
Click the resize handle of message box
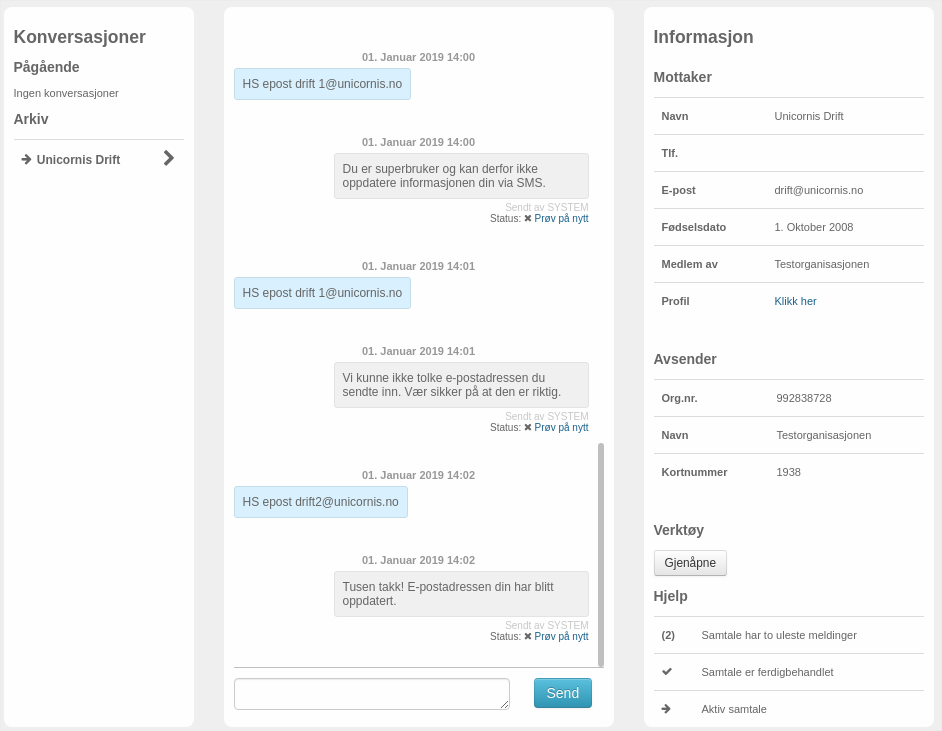[505, 705]
